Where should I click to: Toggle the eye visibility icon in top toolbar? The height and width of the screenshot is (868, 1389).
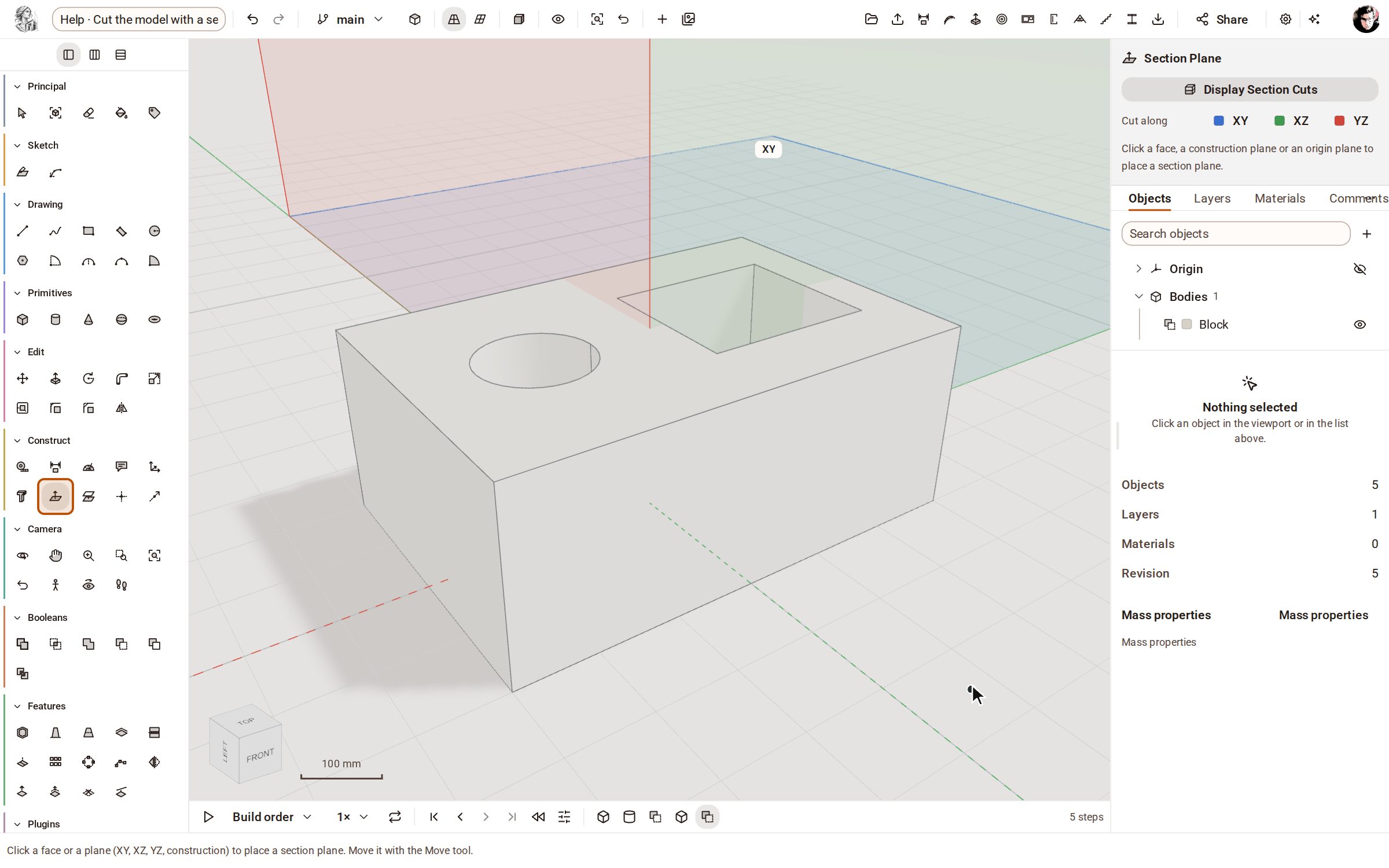pos(558,19)
